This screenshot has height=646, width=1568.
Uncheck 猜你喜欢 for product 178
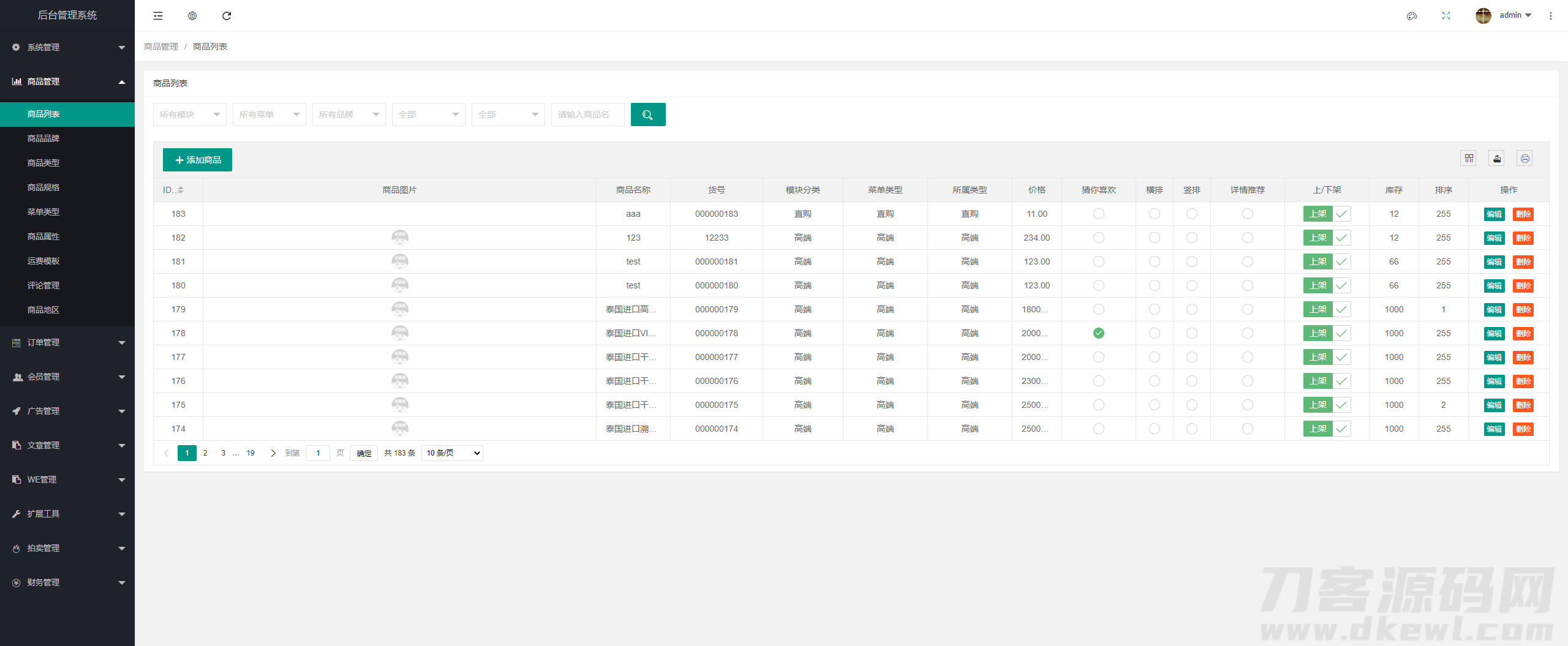(x=1099, y=333)
